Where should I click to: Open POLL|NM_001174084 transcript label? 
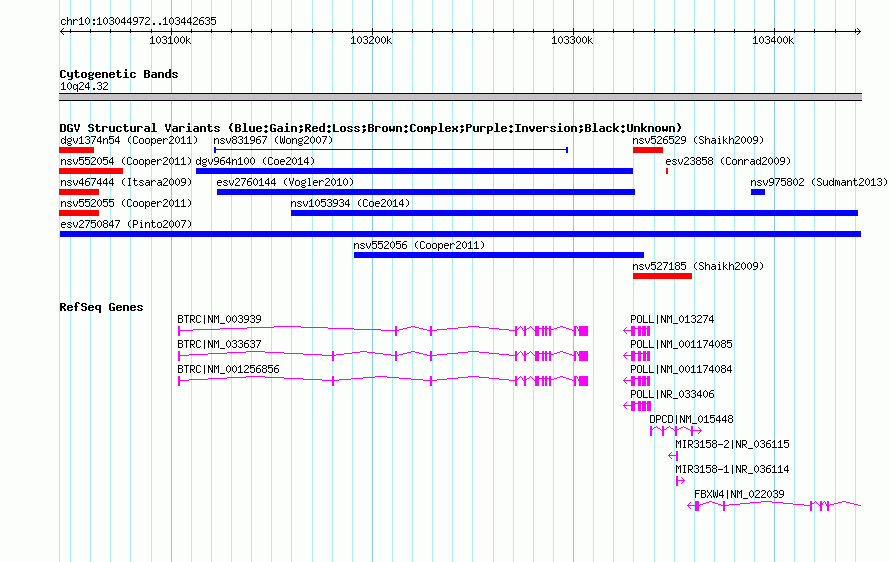(x=681, y=369)
